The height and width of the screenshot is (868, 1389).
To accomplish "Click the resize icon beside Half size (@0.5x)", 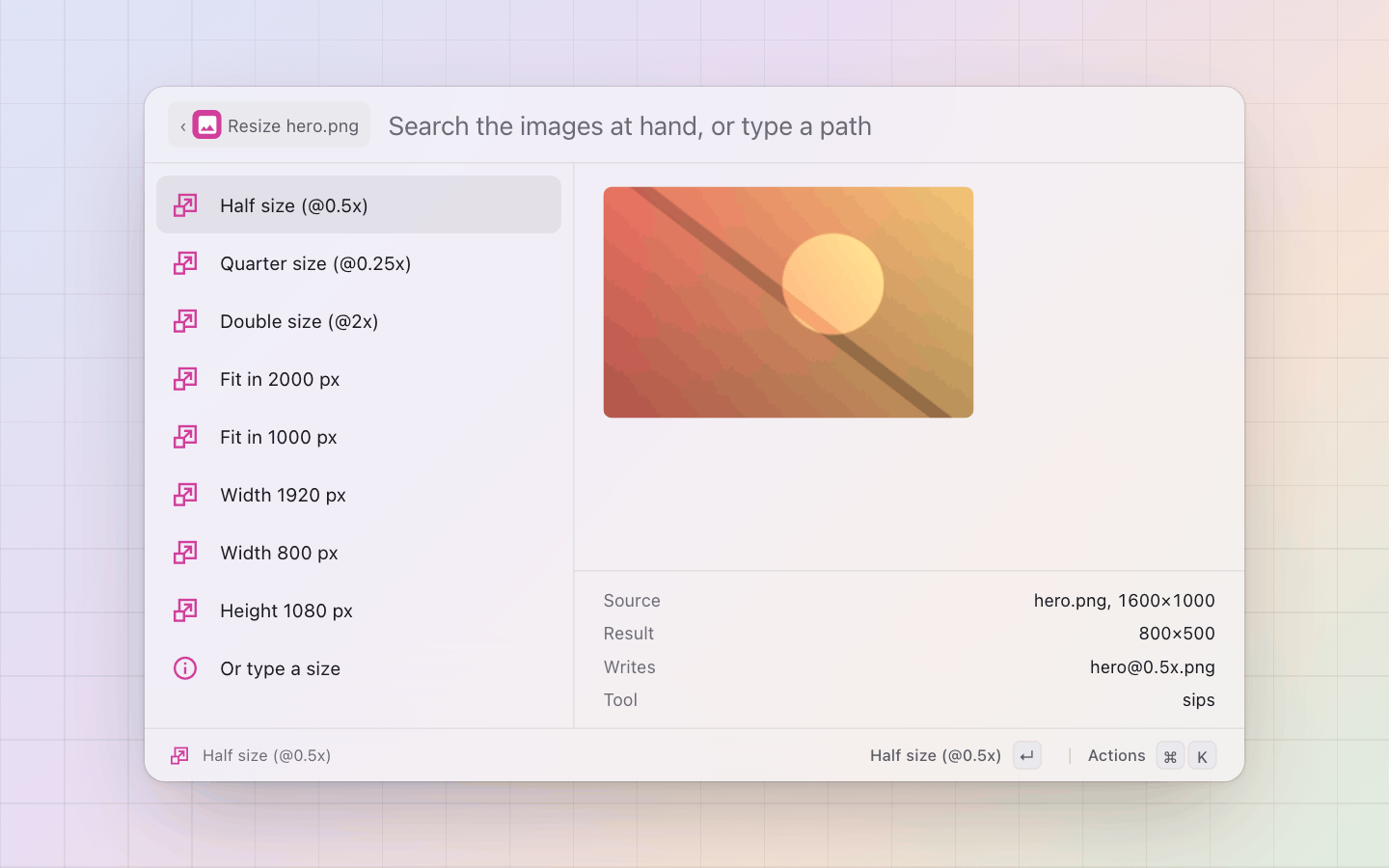I will point(185,205).
